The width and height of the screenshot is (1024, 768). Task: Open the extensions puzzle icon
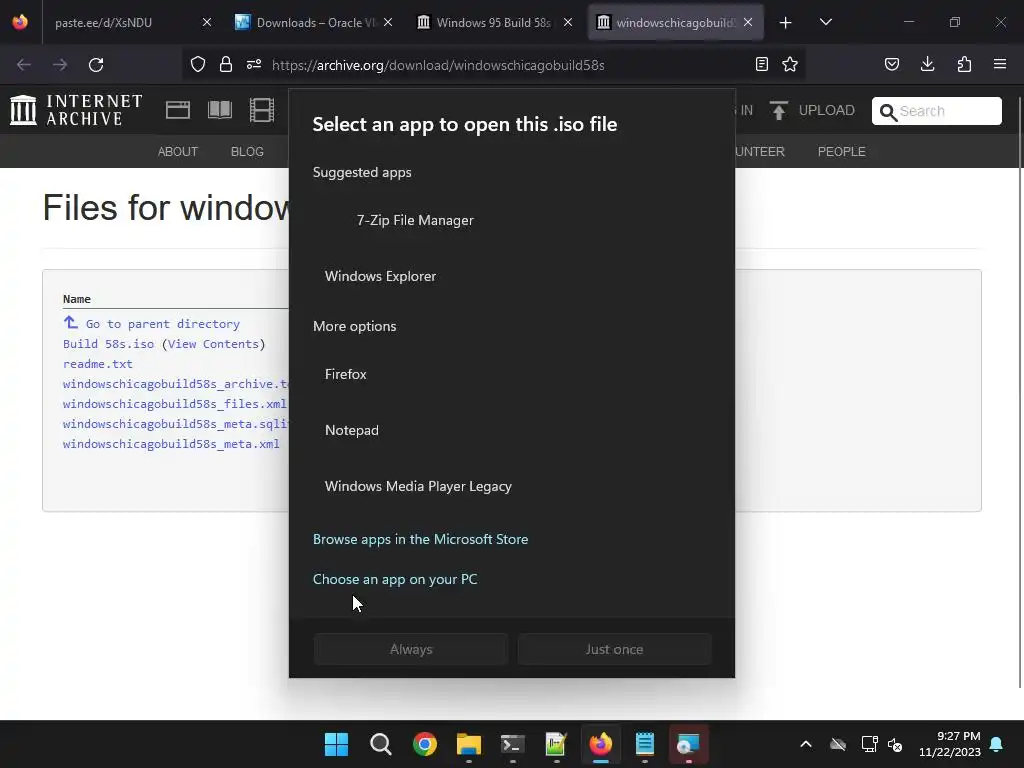point(964,65)
